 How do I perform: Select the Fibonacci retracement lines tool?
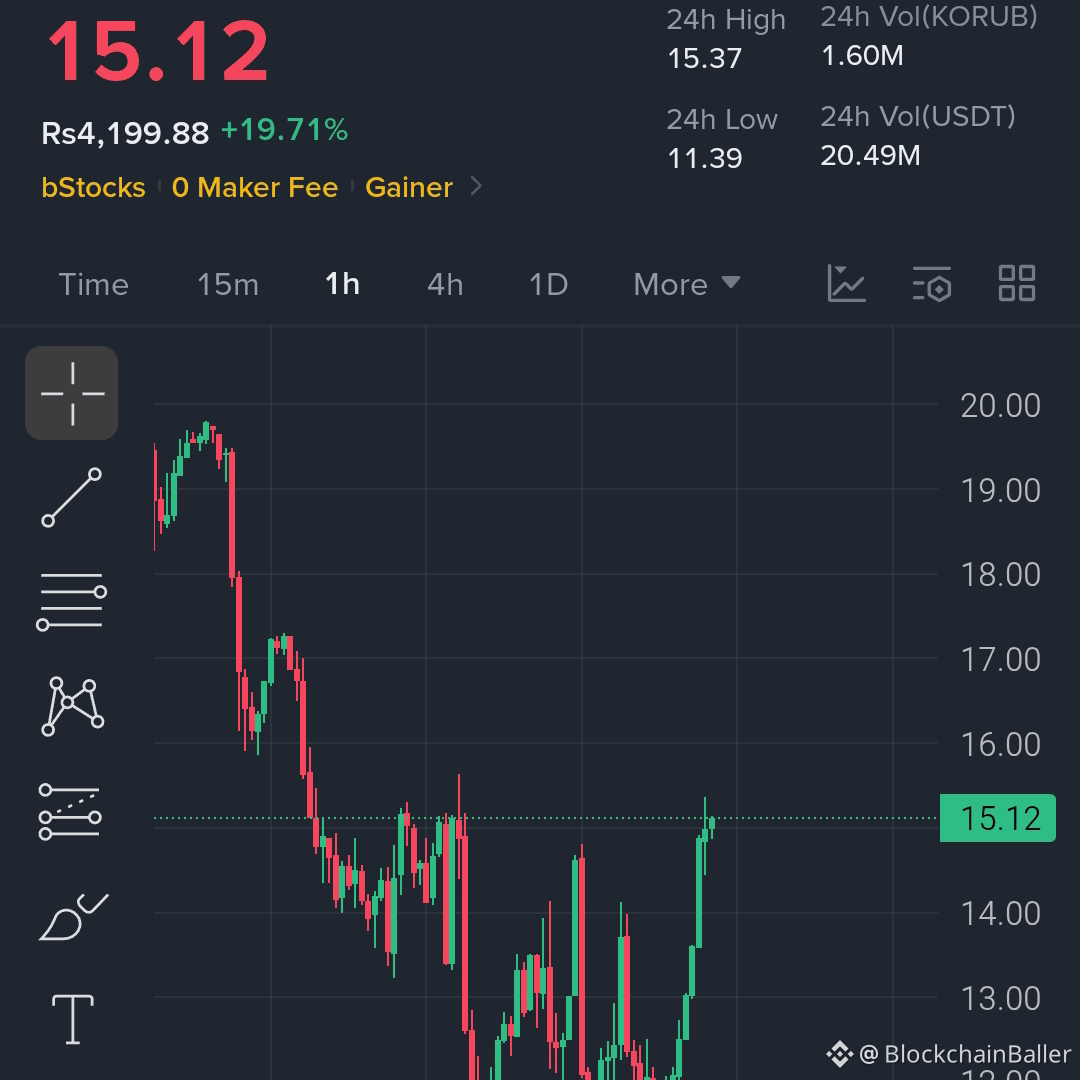tap(70, 812)
